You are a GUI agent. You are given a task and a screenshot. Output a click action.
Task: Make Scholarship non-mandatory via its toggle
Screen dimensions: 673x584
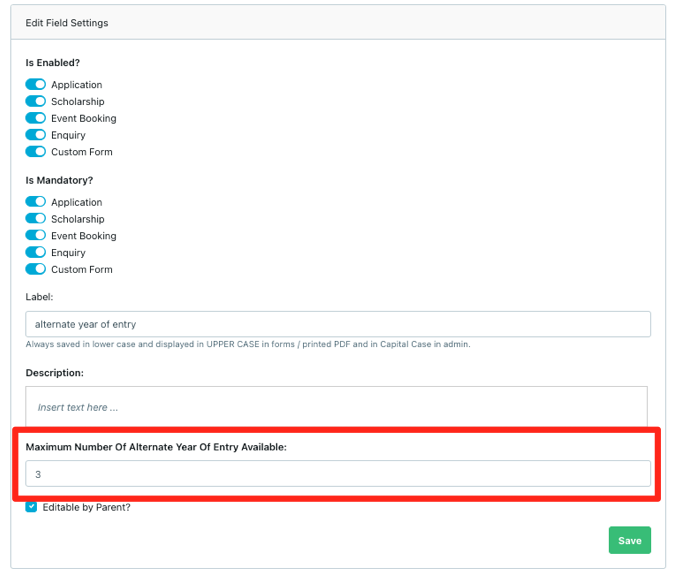tap(36, 219)
